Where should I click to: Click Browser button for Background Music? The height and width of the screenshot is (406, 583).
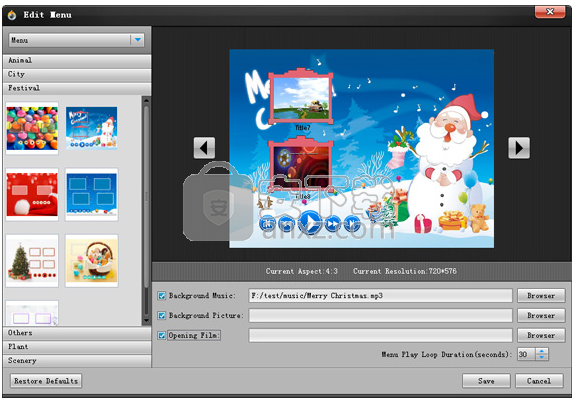click(541, 296)
